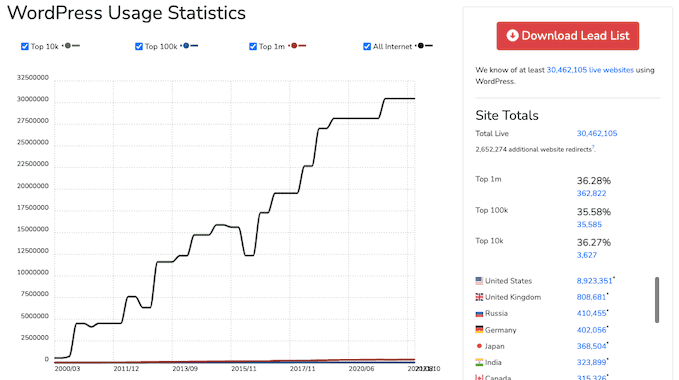This screenshot has height=380, width=679.
Task: Click the Download Lead List button
Action: click(567, 36)
